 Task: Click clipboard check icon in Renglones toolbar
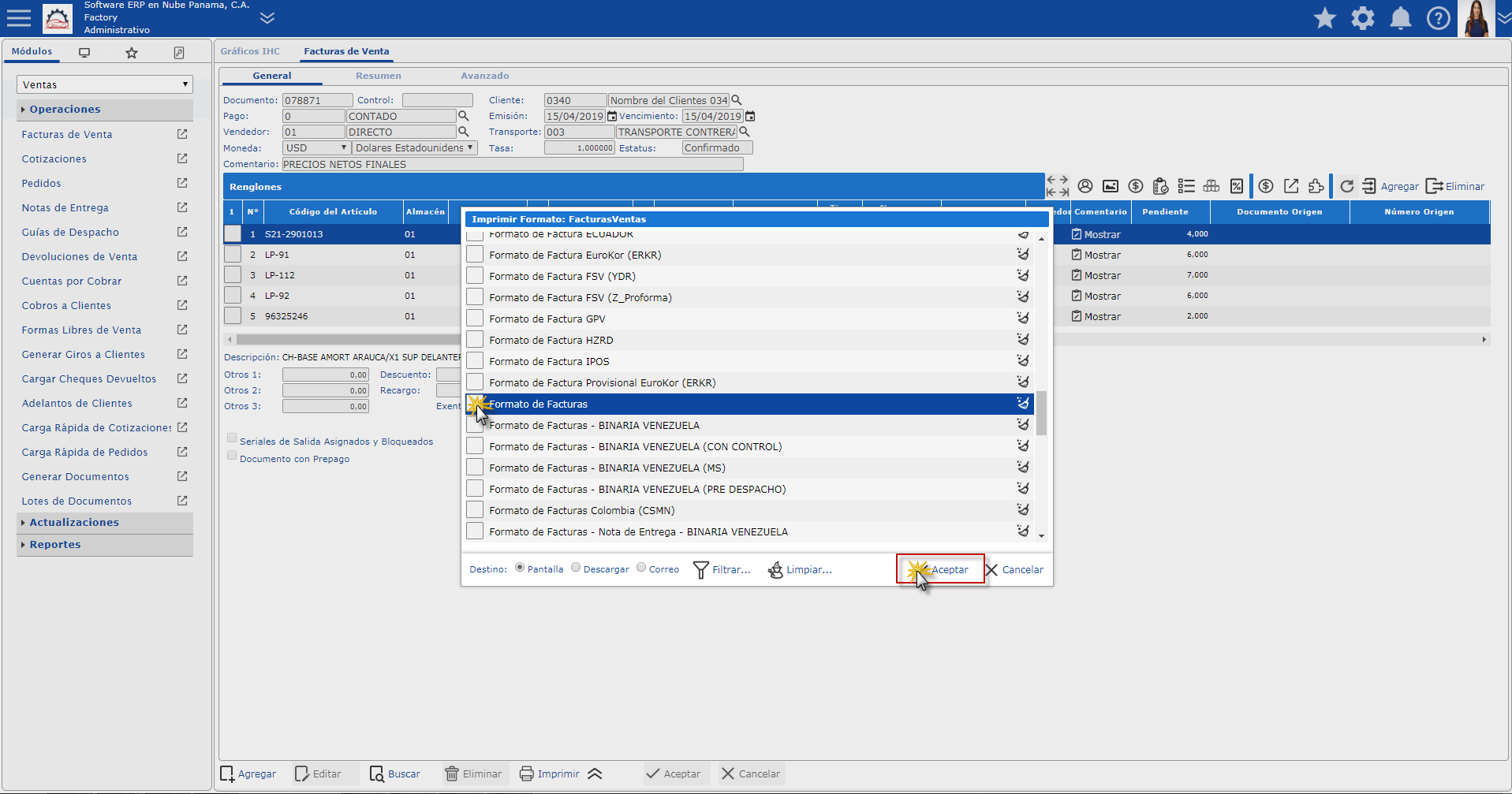[x=1161, y=186]
